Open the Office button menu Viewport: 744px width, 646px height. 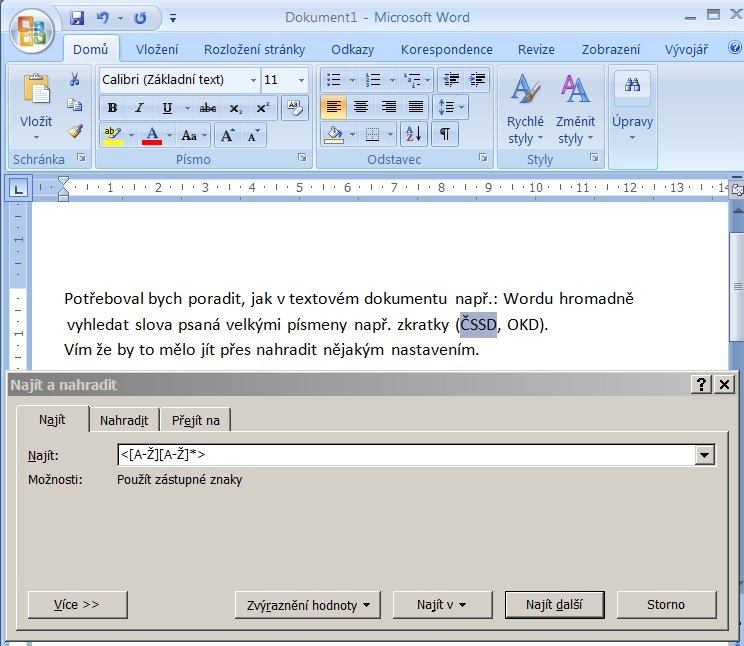tap(32, 31)
